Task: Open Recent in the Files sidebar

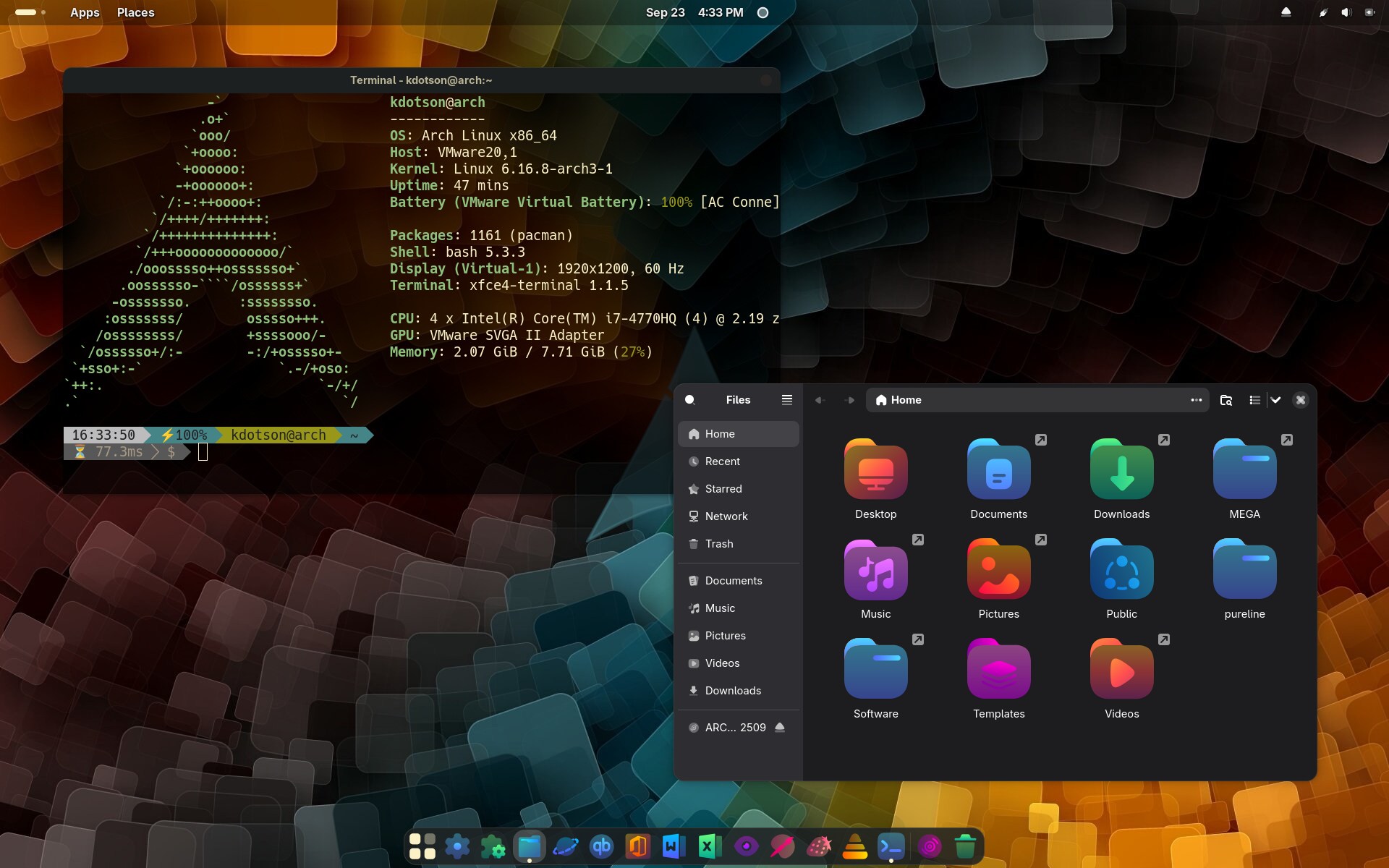Action: pos(739,461)
